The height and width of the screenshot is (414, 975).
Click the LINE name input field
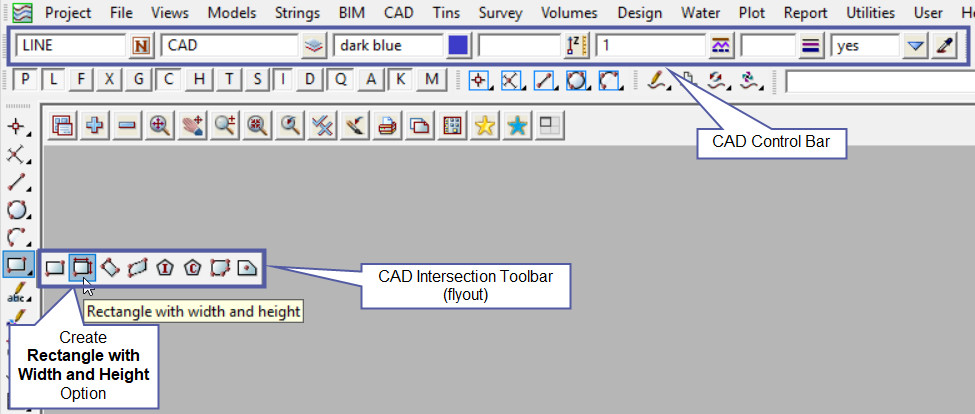71,46
